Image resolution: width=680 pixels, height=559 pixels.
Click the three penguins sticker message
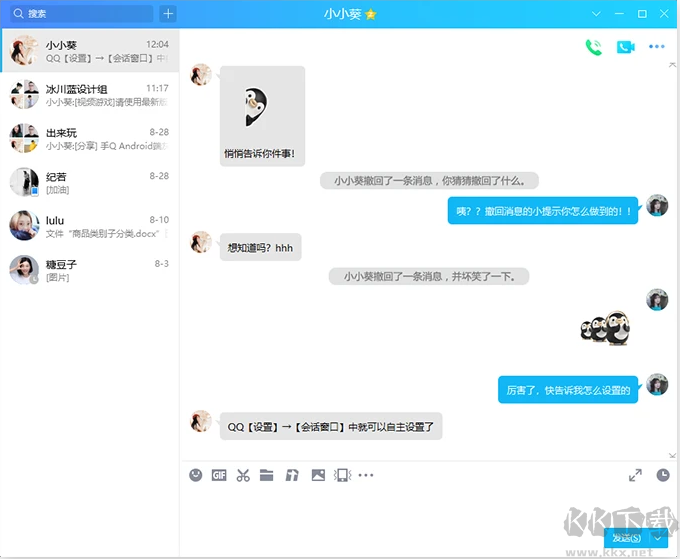[605, 328]
